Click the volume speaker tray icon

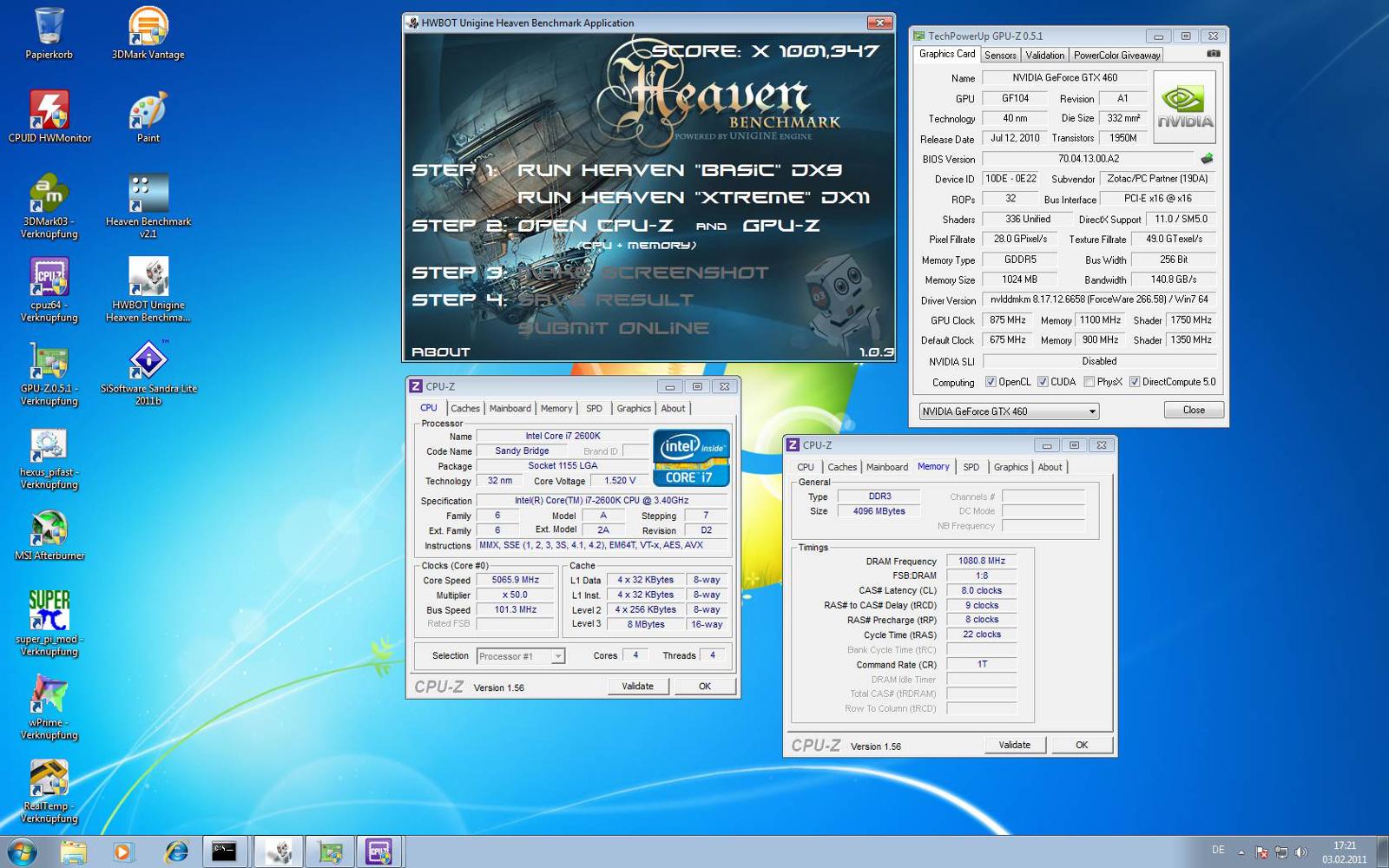[x=1300, y=852]
